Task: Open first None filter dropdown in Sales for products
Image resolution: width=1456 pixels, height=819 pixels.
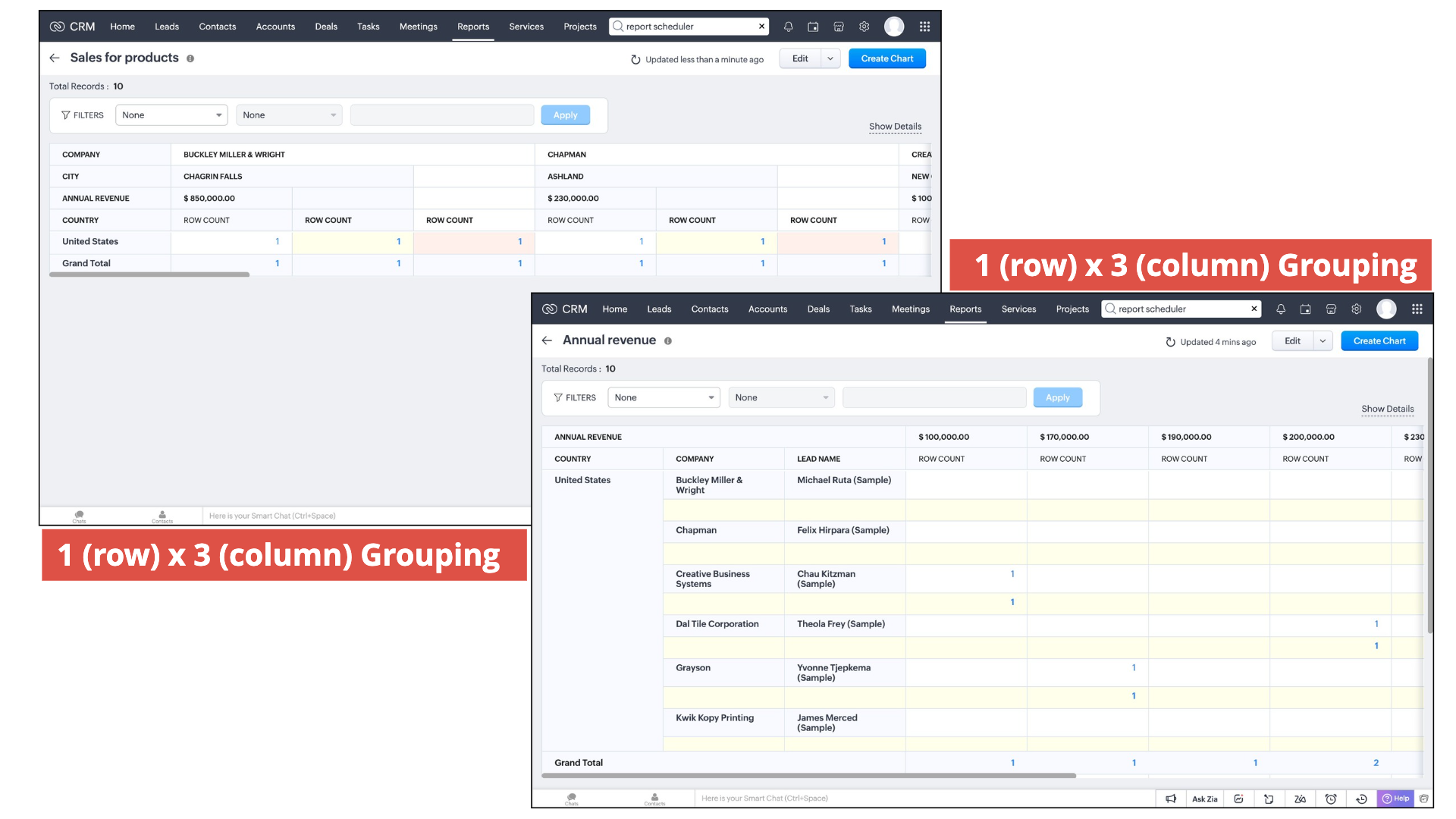Action: (x=171, y=115)
